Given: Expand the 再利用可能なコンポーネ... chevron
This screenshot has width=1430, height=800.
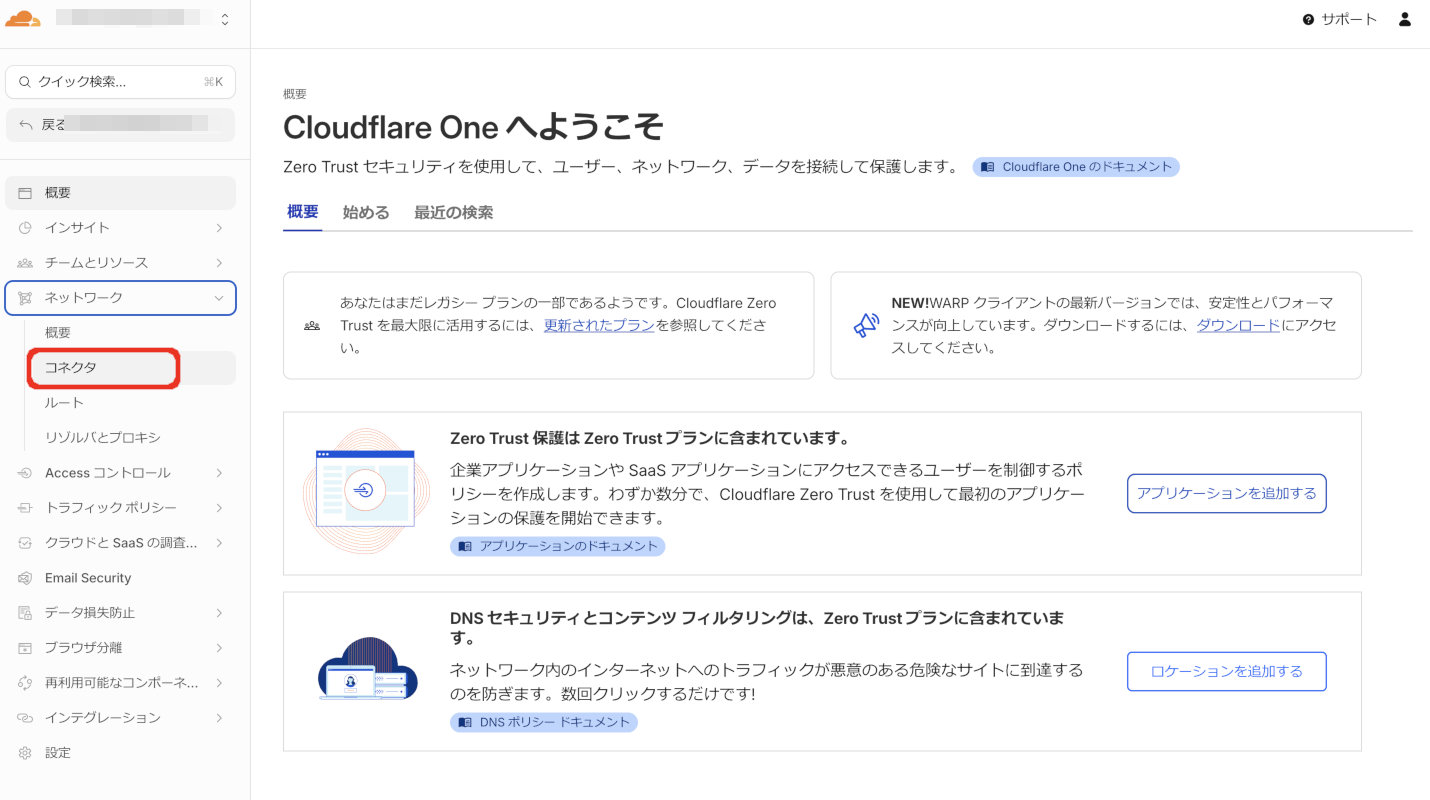Looking at the screenshot, I should click(x=219, y=683).
